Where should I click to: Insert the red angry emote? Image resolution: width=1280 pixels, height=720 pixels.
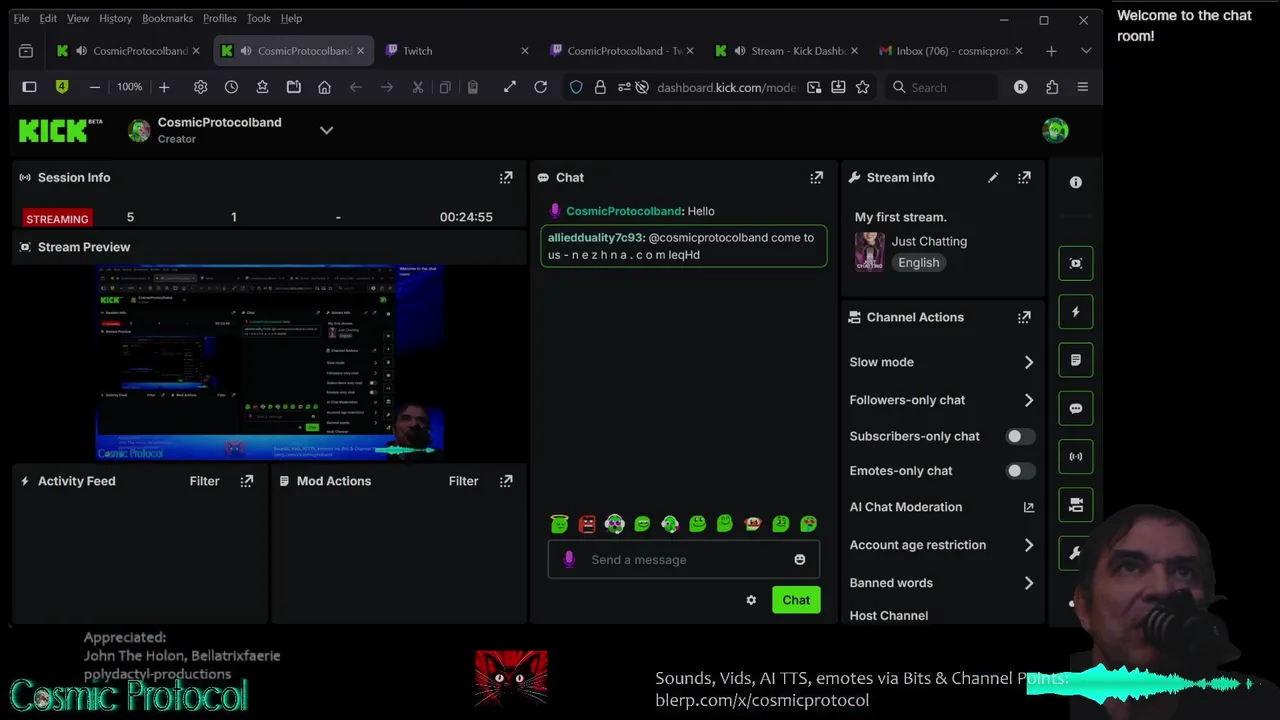[587, 523]
